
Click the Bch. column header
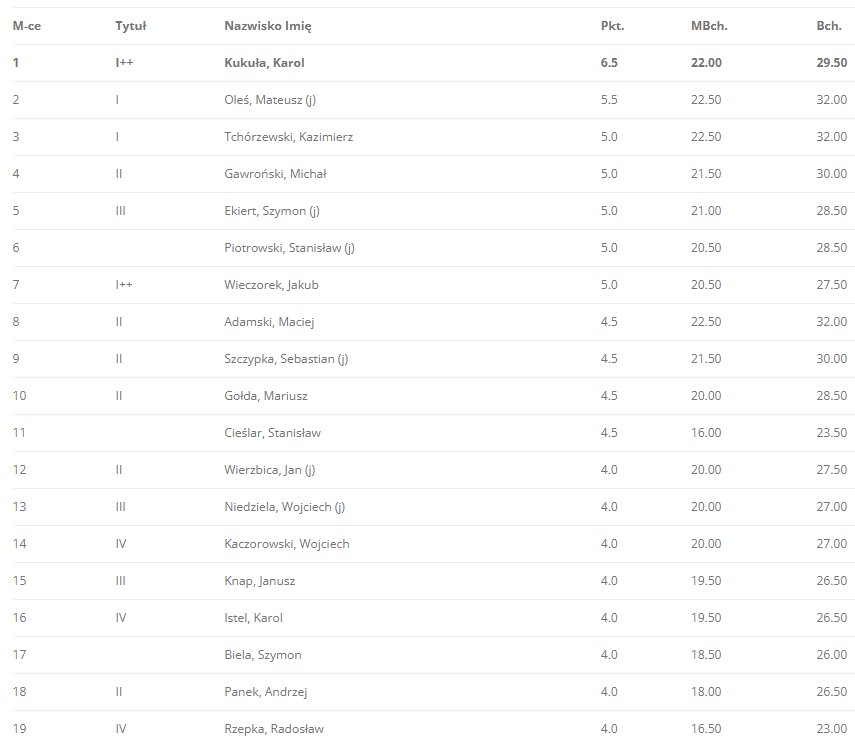829,26
